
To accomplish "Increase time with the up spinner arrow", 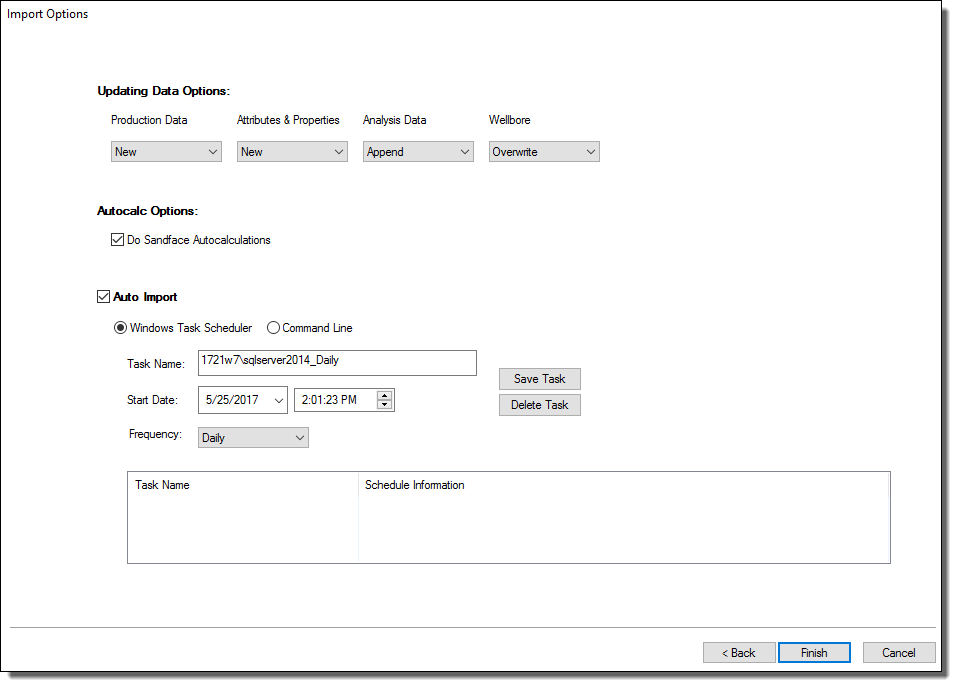I will [x=384, y=395].
